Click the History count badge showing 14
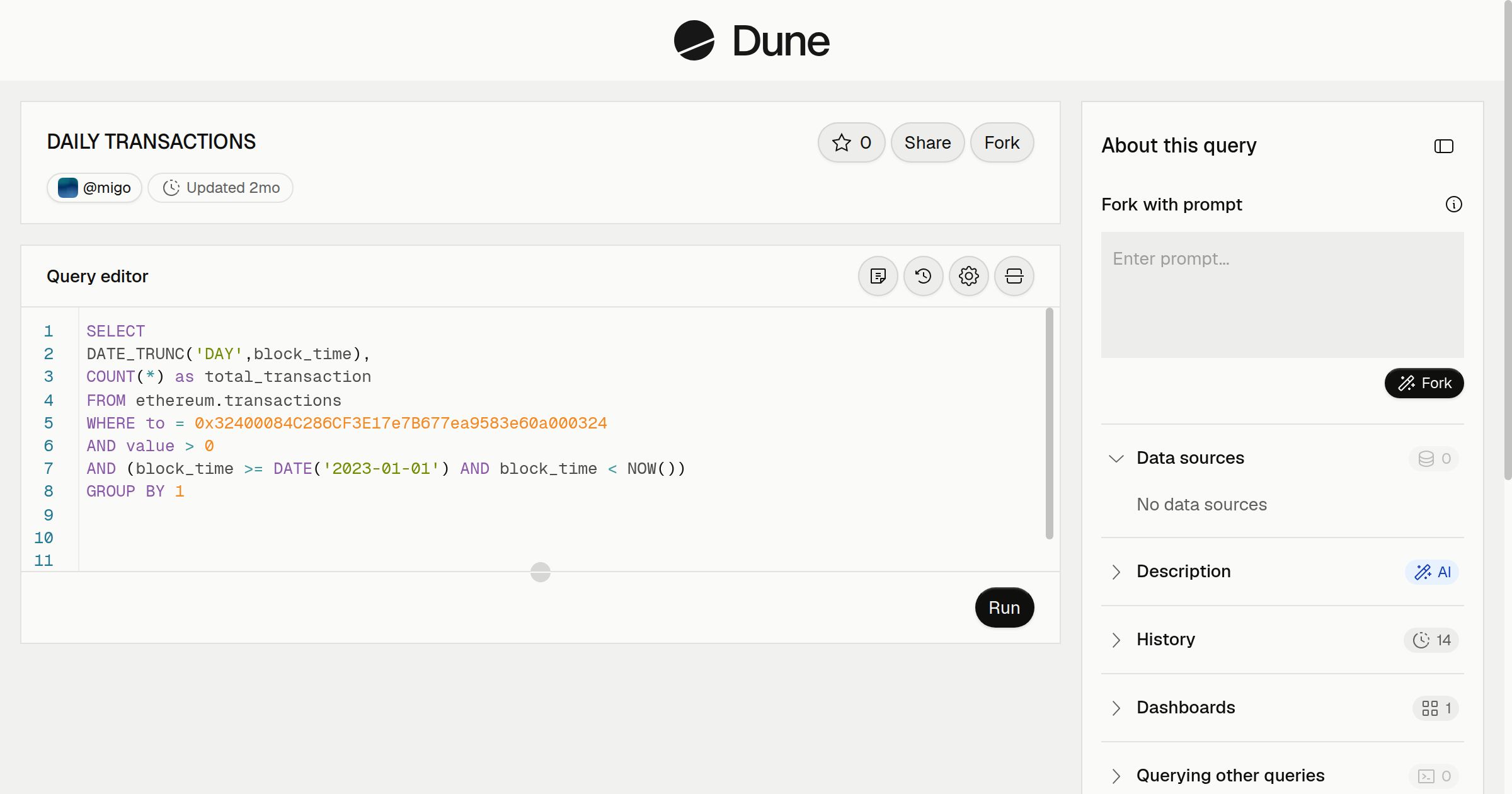The height and width of the screenshot is (794, 1512). 1431,640
